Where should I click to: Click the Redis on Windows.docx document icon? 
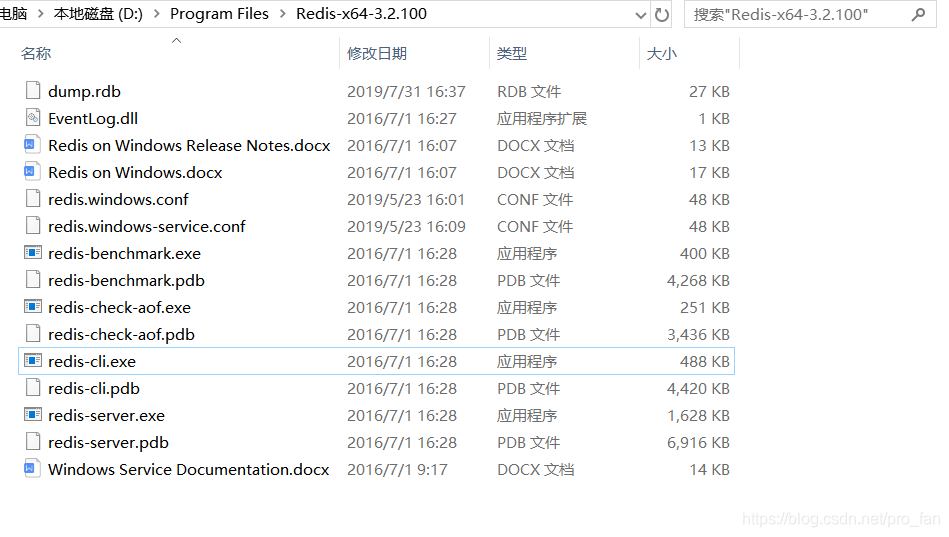click(33, 172)
